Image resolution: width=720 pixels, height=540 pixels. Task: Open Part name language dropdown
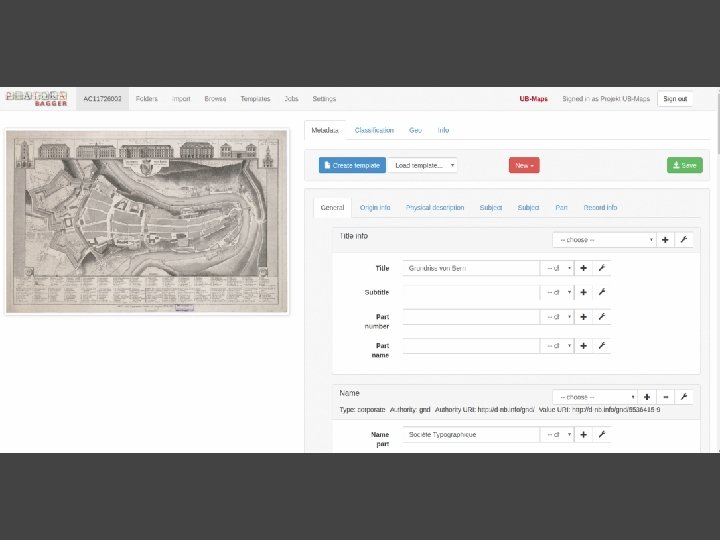(557, 346)
